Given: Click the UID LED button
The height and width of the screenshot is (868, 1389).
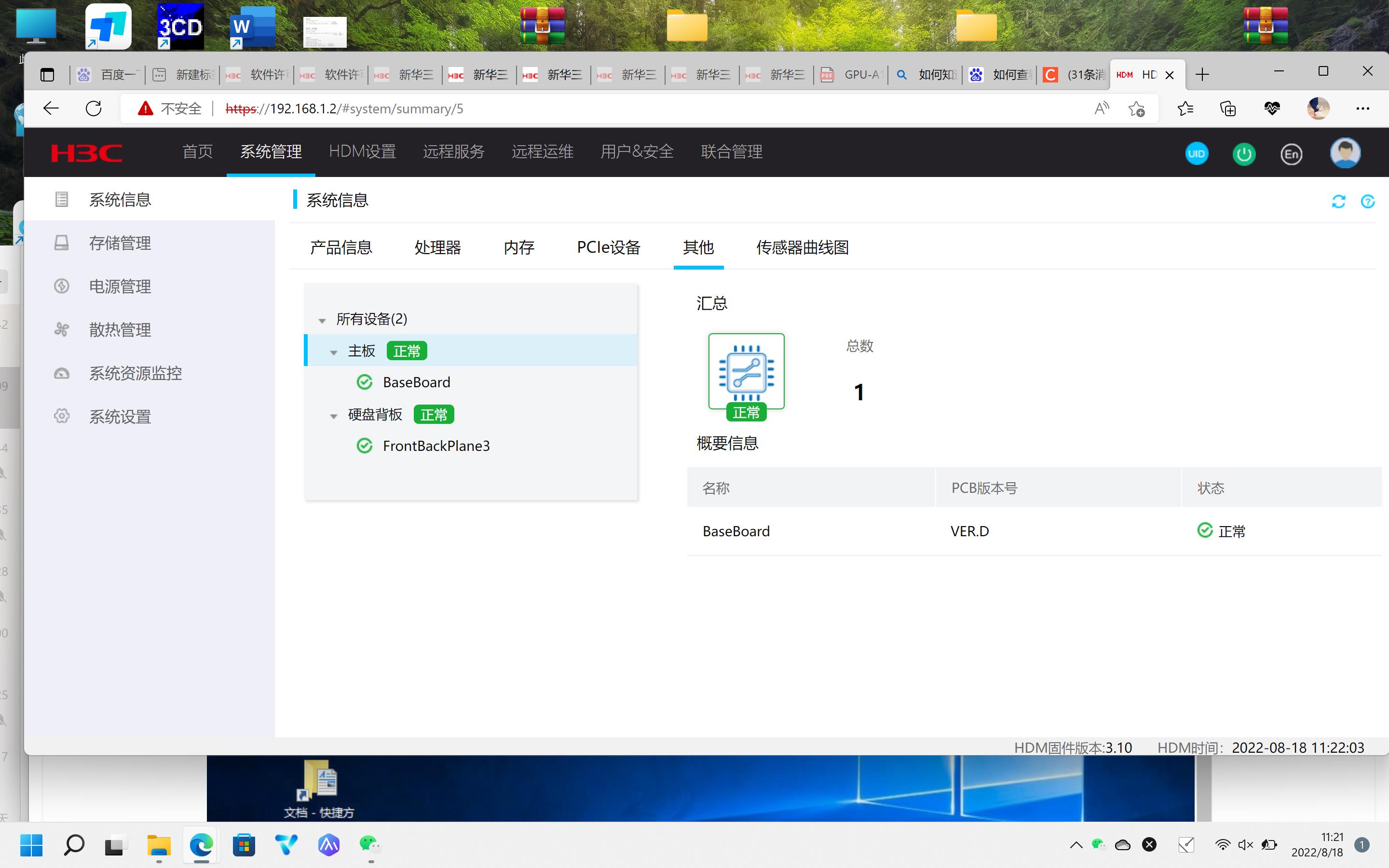Looking at the screenshot, I should 1196,153.
